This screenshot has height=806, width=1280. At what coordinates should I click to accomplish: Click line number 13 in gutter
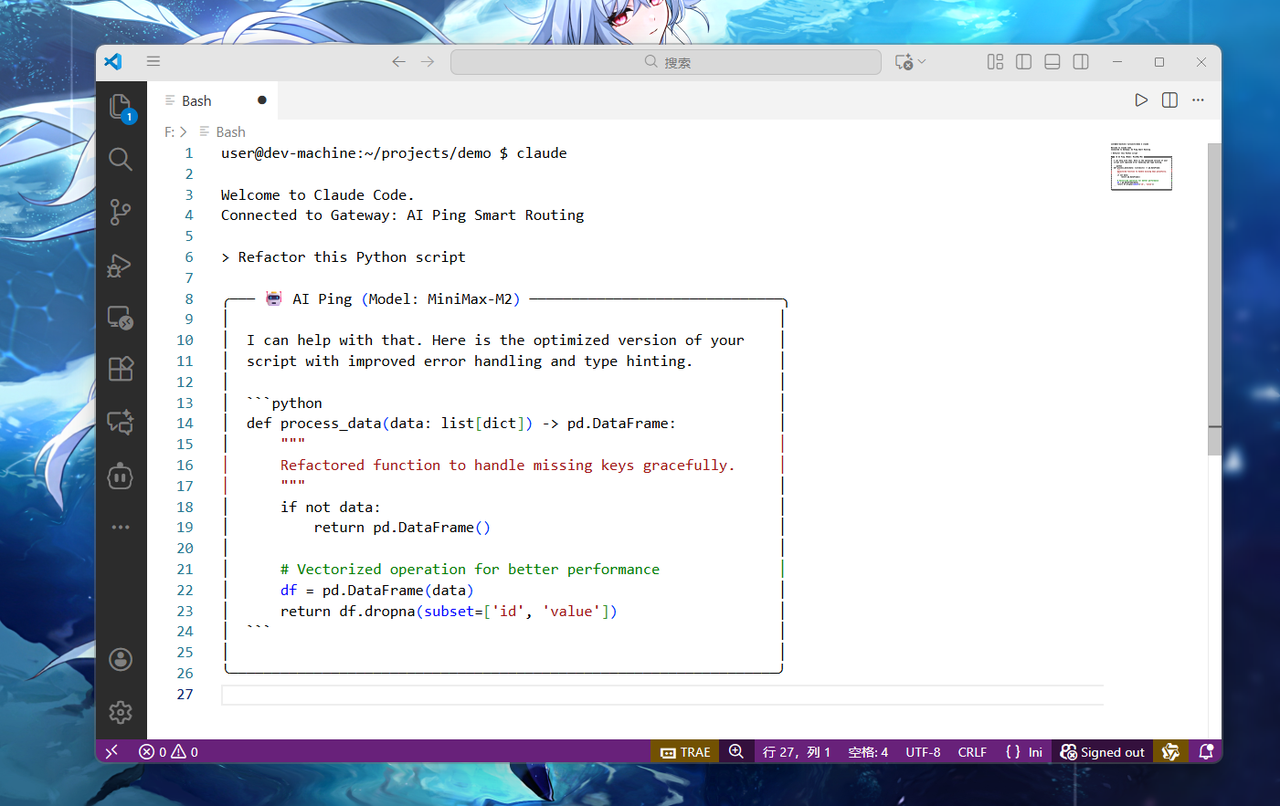pos(184,403)
